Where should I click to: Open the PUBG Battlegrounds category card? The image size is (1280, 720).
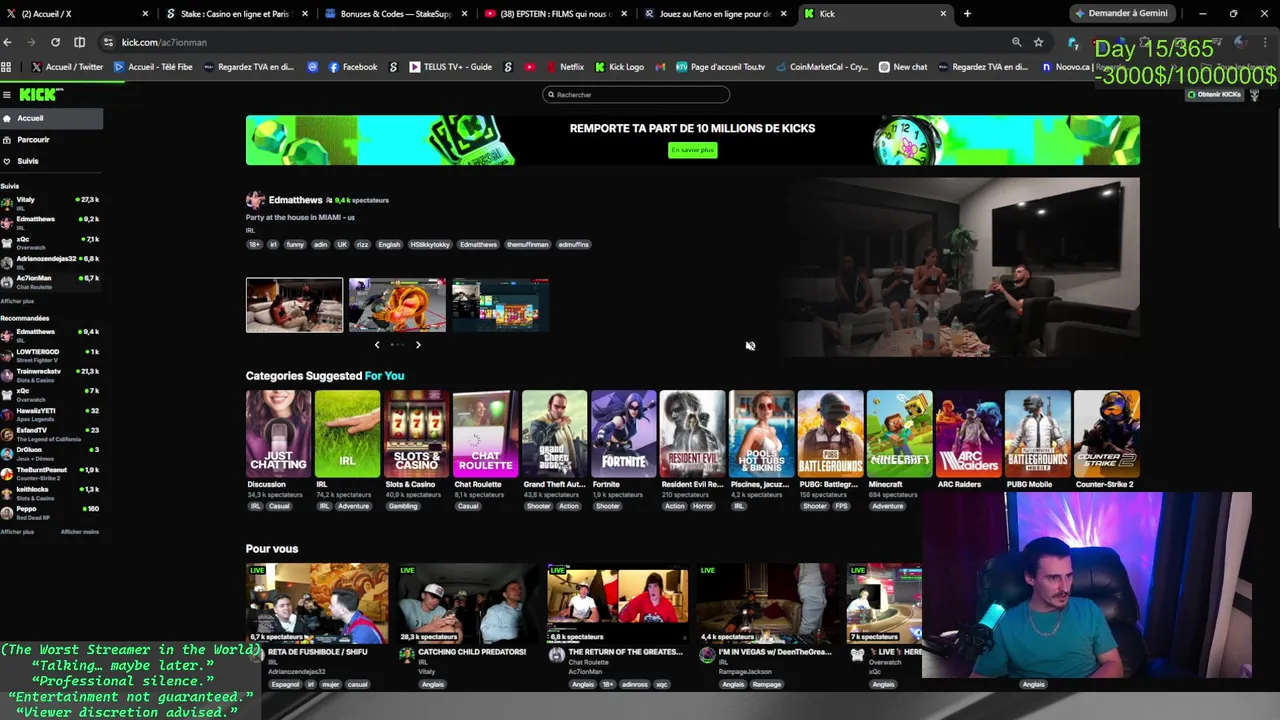pos(830,434)
